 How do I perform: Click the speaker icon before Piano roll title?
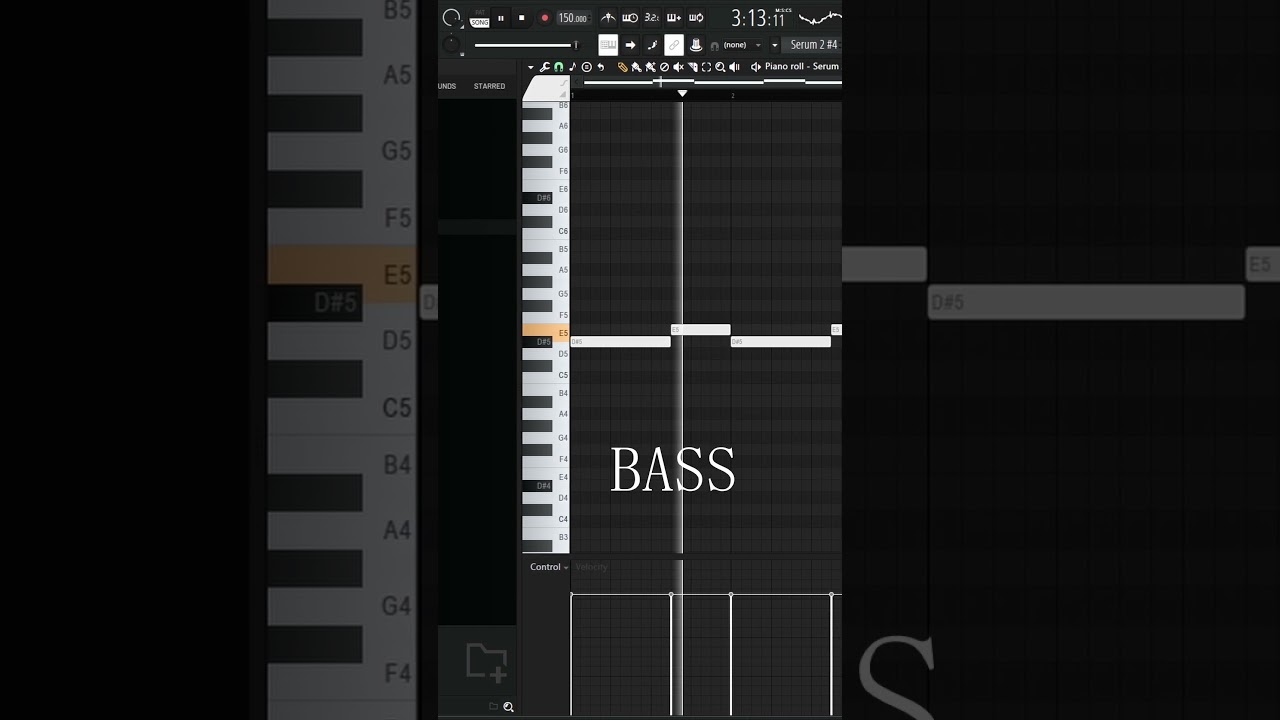(x=756, y=67)
